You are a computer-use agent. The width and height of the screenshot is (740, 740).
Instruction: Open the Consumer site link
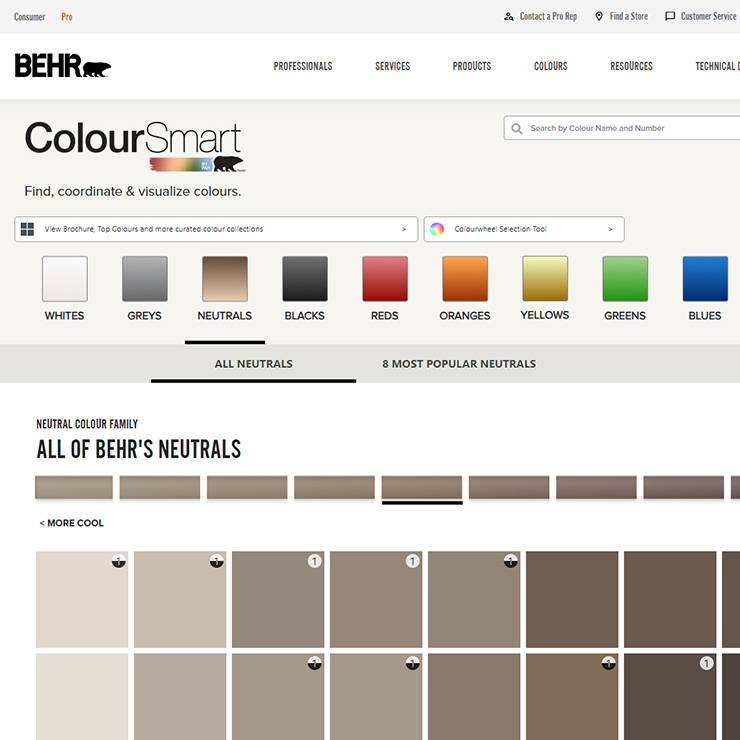29,17
